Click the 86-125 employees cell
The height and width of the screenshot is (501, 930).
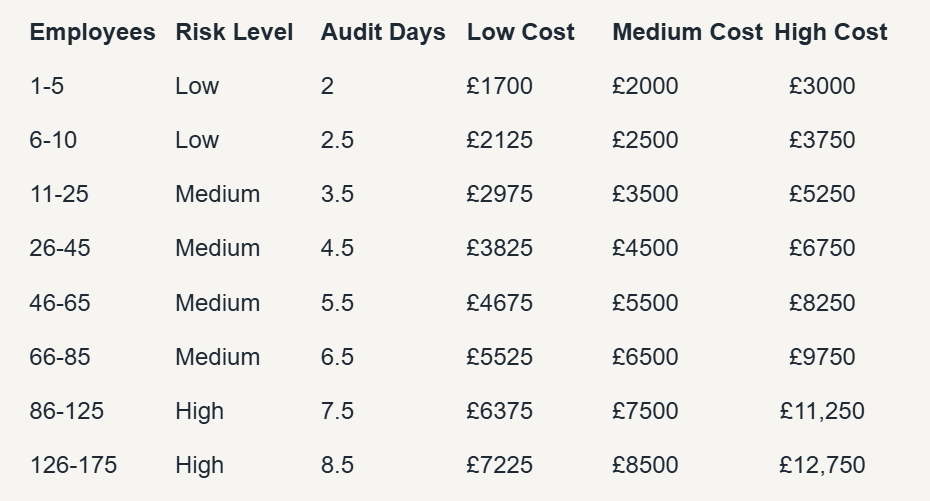pos(67,411)
